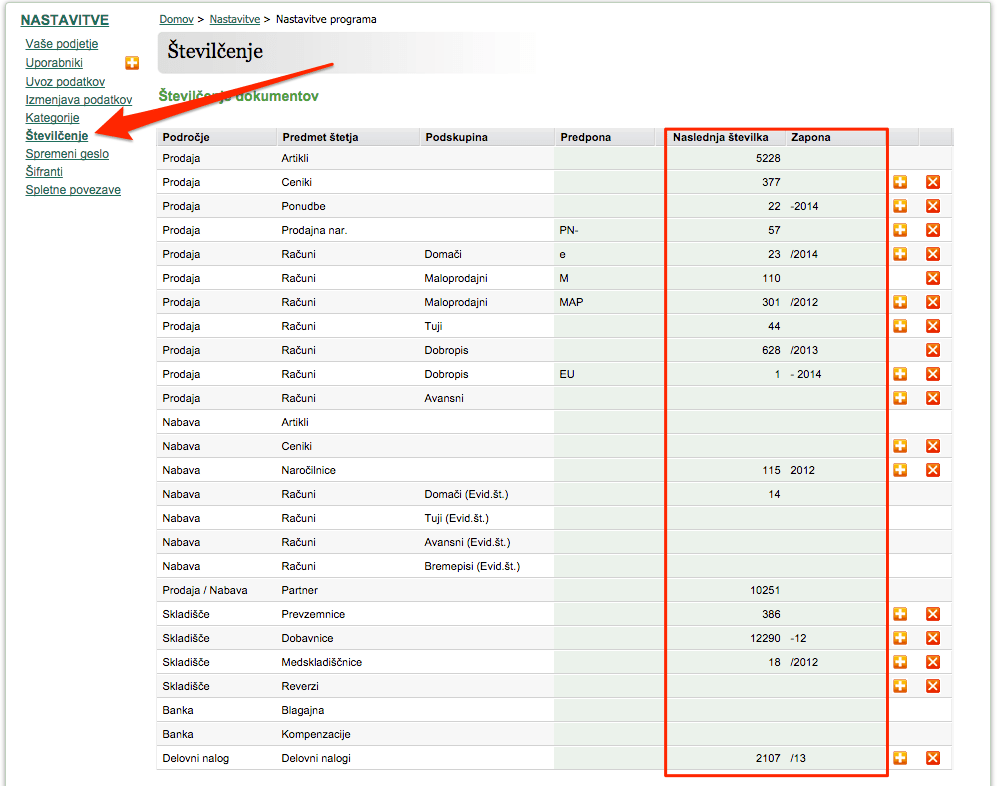
Task: Delete the Reverzi row
Action: 933,686
